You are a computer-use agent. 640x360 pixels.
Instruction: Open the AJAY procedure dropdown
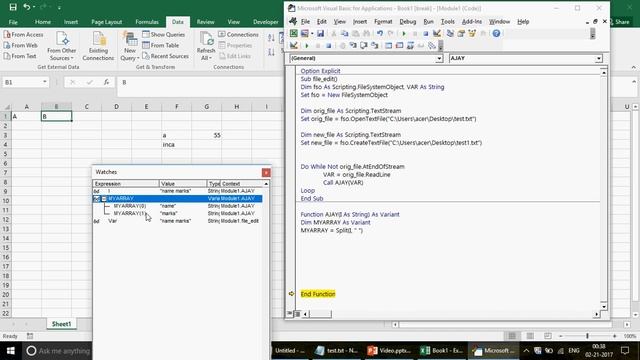pos(598,58)
